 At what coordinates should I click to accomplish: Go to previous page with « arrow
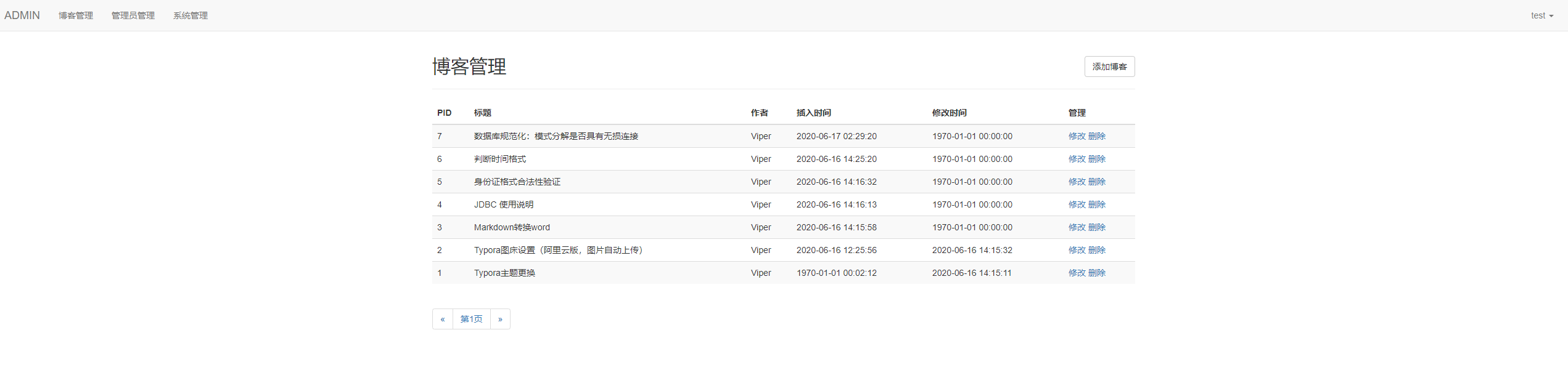click(x=443, y=319)
